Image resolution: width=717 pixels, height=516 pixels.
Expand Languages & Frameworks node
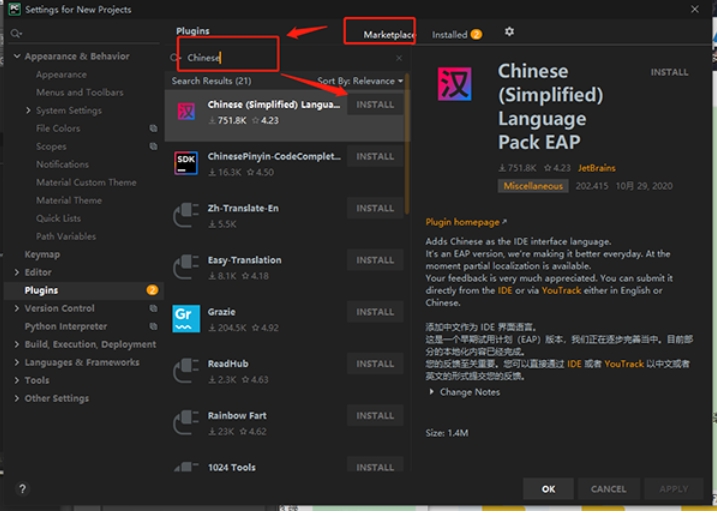17,362
